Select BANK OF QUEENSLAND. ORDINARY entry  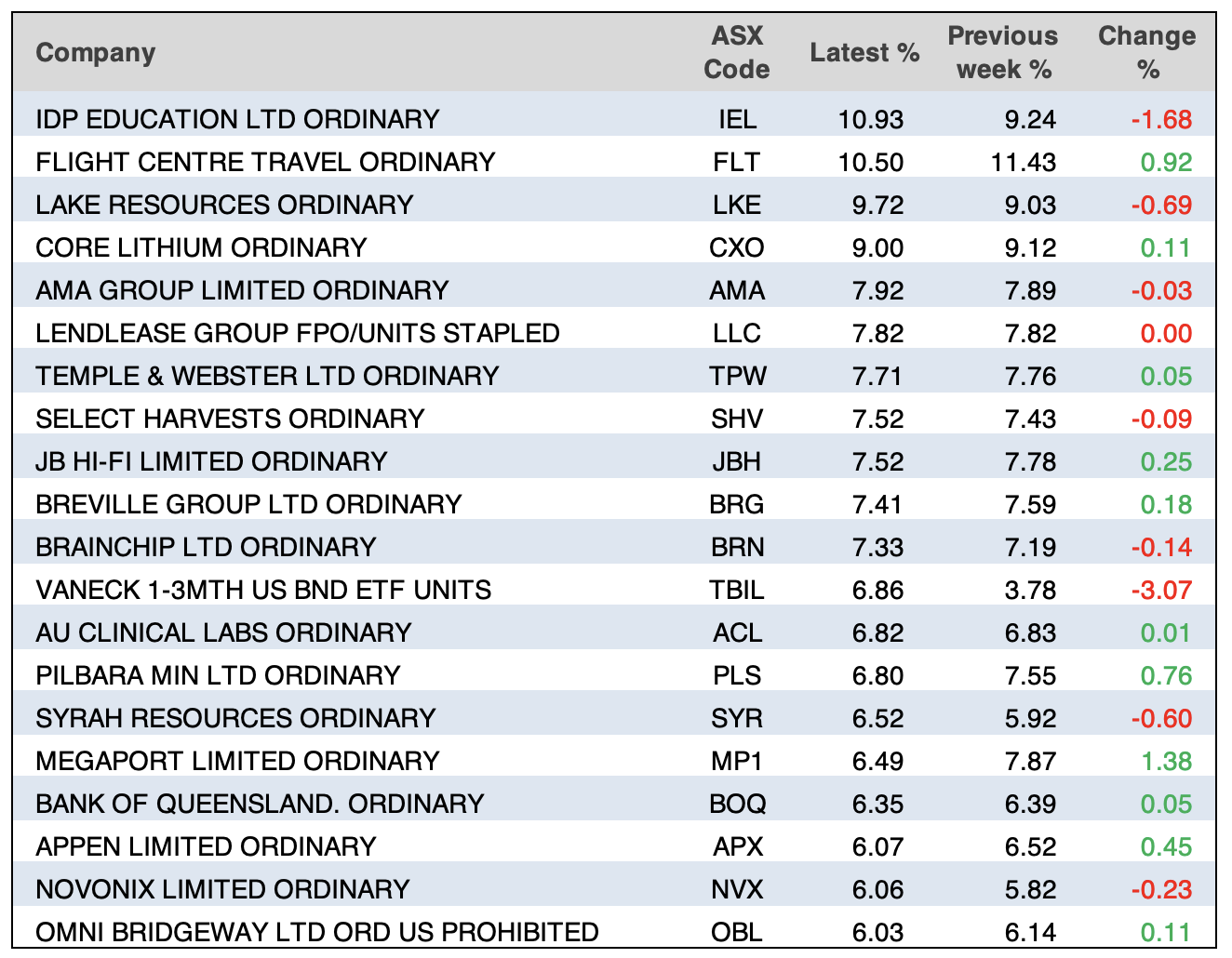[x=260, y=804]
